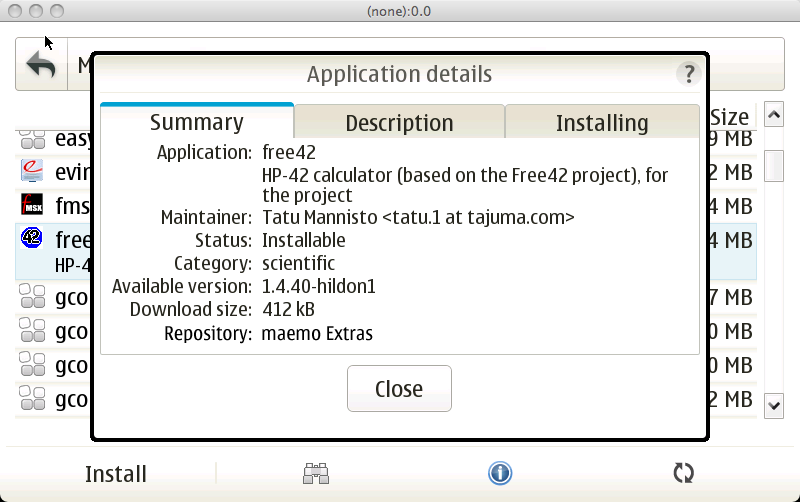Click icon of the last gco package (2 MB)
800x502 pixels.
click(x=32, y=398)
